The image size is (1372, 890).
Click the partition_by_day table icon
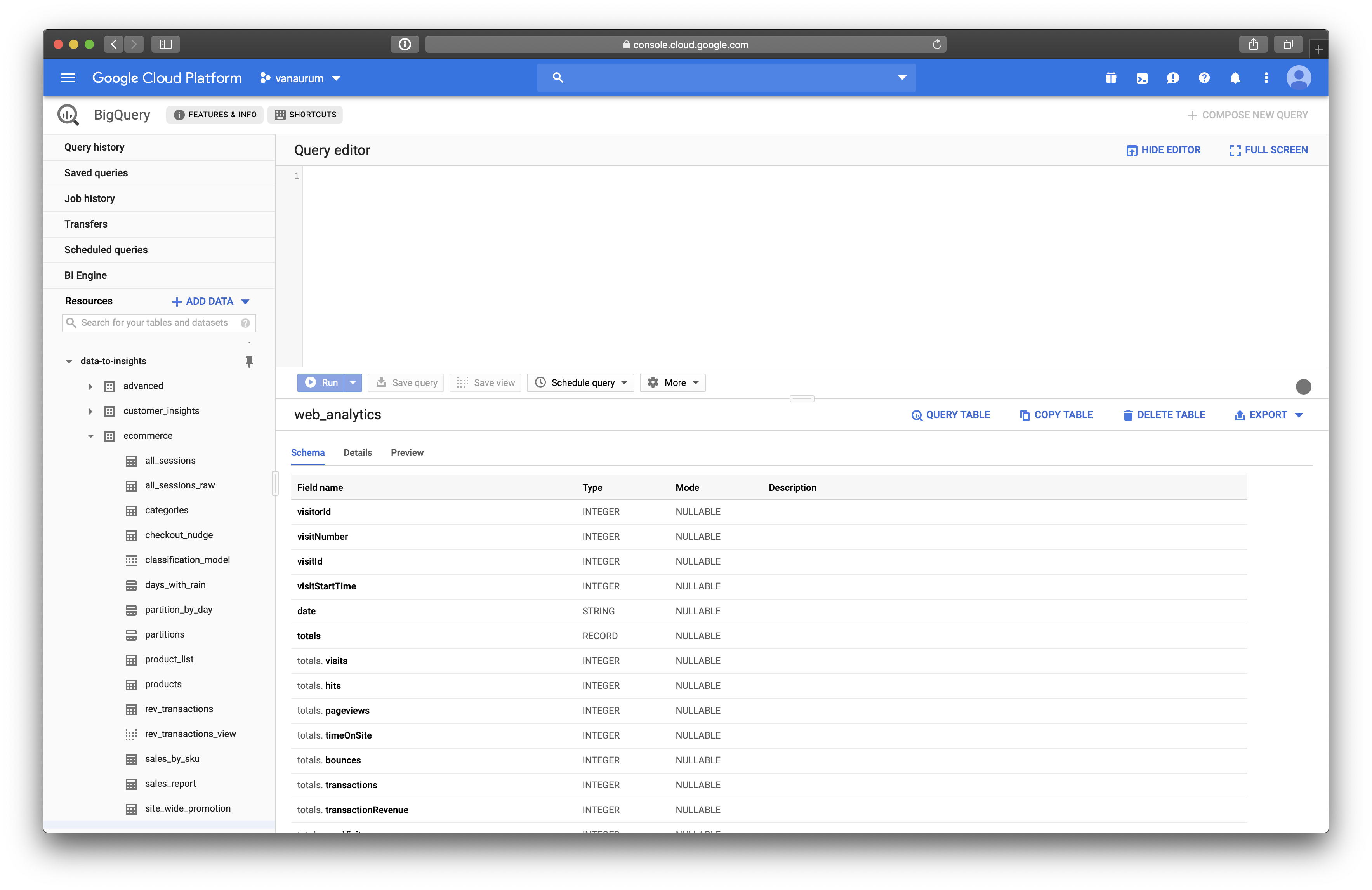click(x=132, y=610)
